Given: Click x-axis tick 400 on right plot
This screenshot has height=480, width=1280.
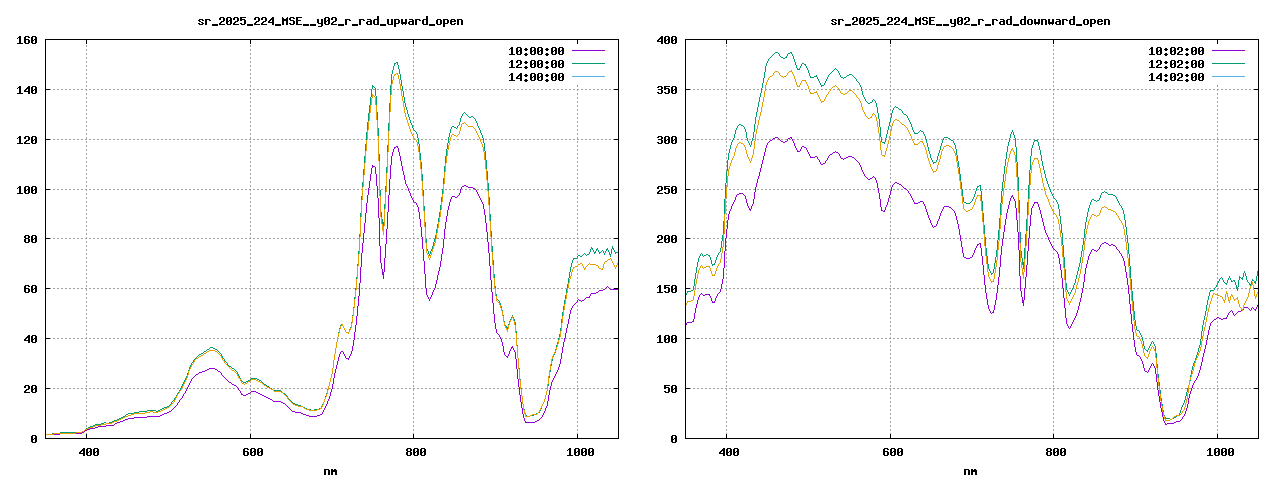Looking at the screenshot, I should (x=729, y=453).
